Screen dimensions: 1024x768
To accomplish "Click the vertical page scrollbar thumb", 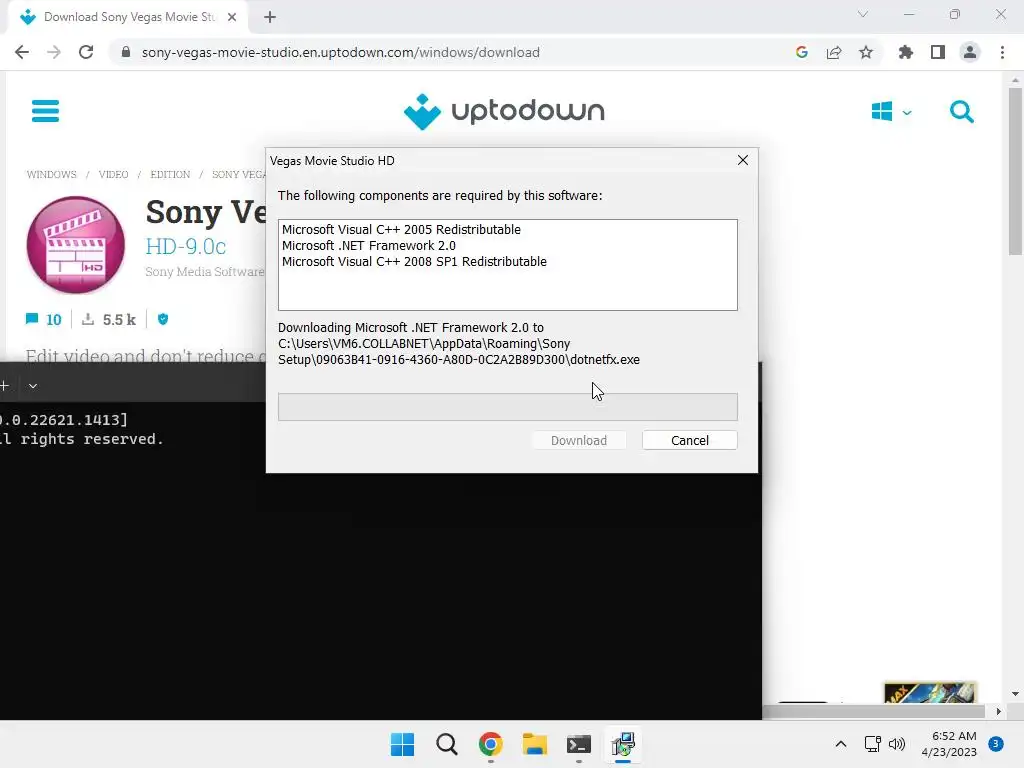I will 1015,171.
